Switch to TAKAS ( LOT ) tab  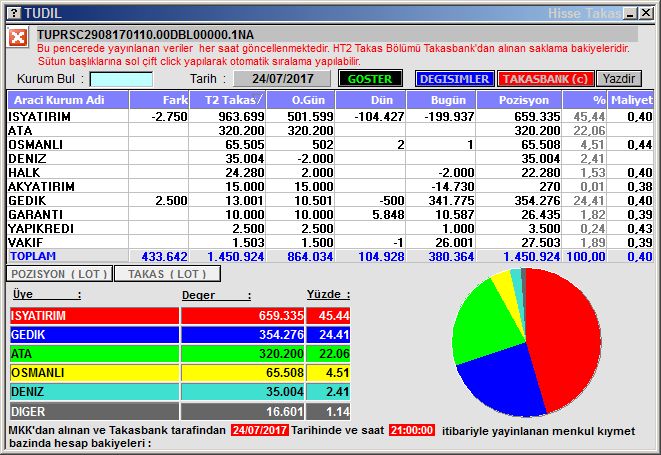click(x=167, y=274)
